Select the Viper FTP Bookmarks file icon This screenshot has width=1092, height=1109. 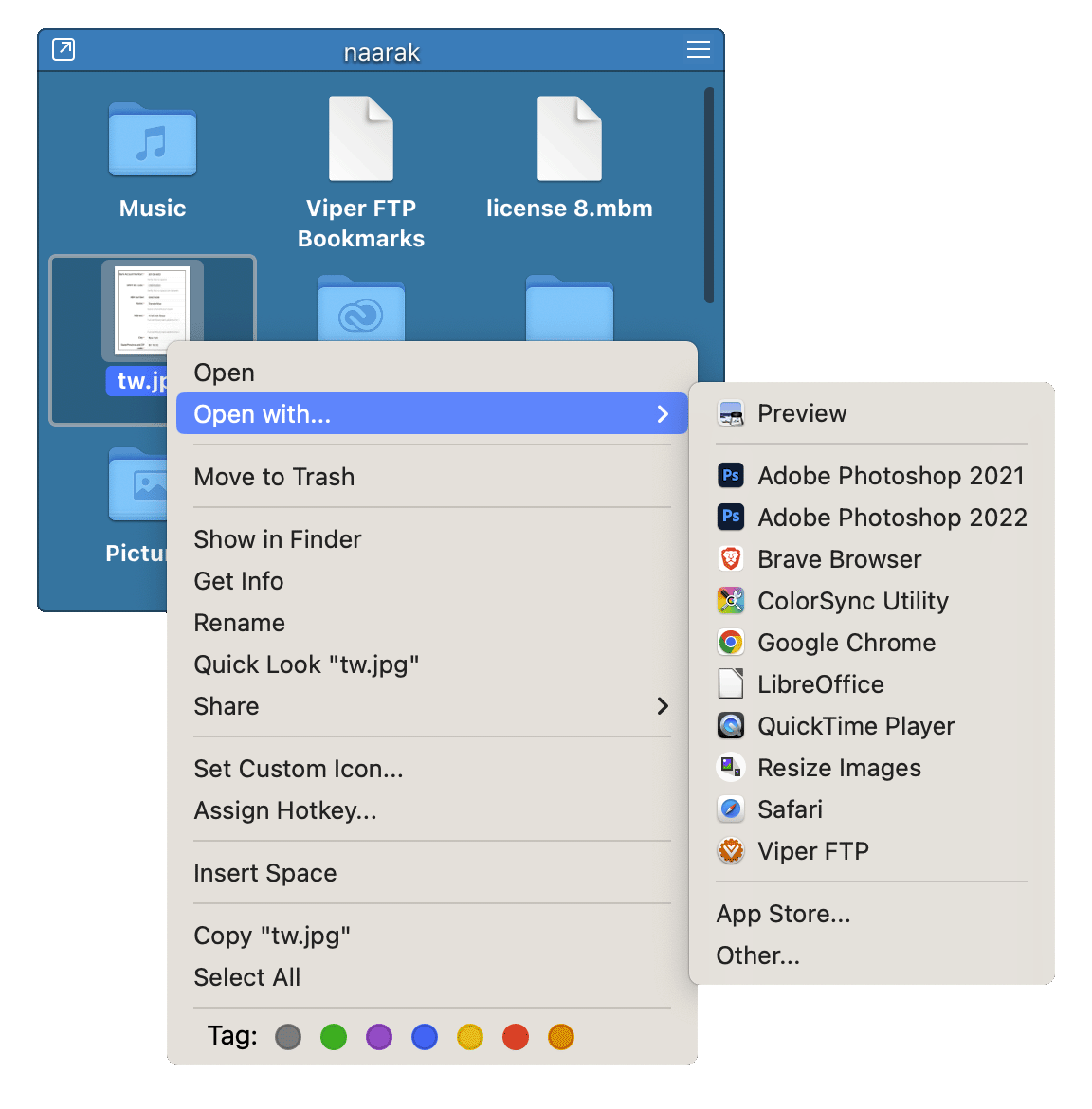click(x=361, y=138)
